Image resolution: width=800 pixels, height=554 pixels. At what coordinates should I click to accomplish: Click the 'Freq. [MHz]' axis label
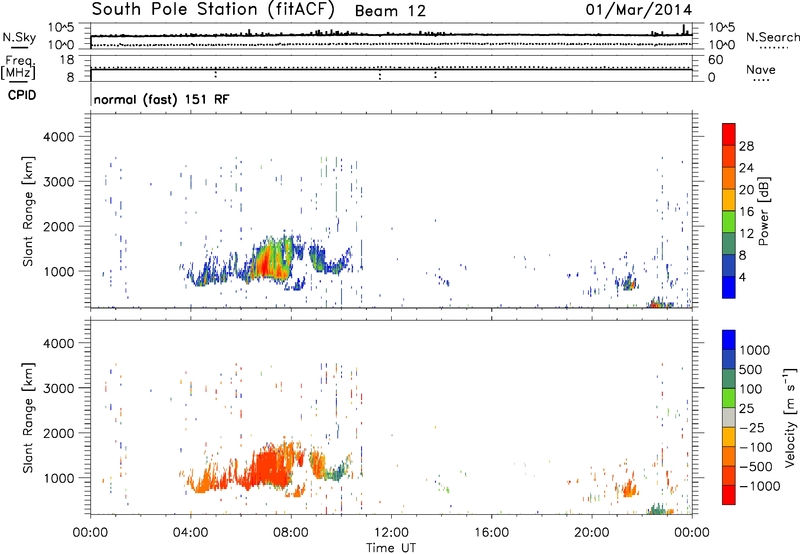tap(18, 67)
